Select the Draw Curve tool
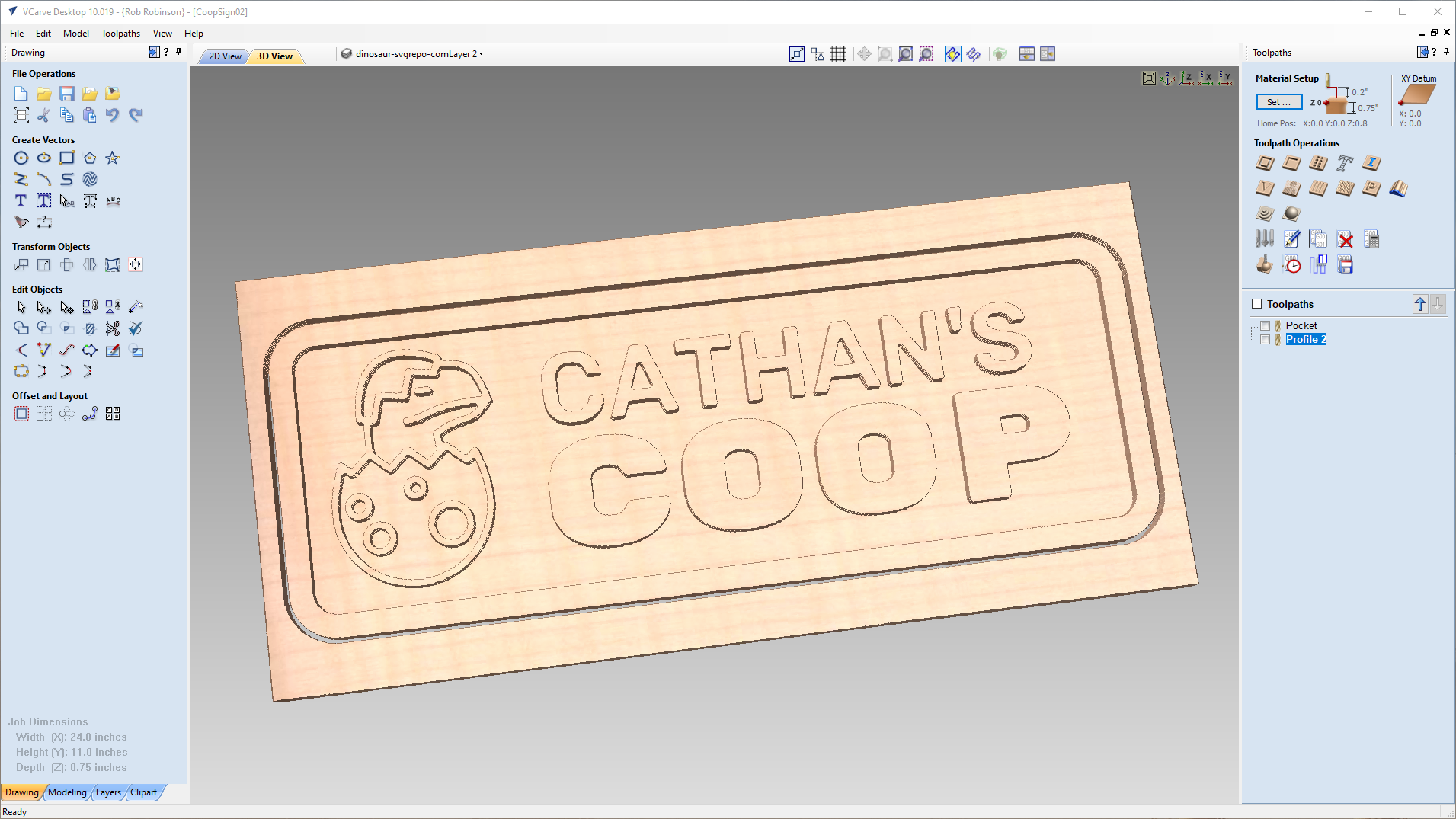 [67, 179]
